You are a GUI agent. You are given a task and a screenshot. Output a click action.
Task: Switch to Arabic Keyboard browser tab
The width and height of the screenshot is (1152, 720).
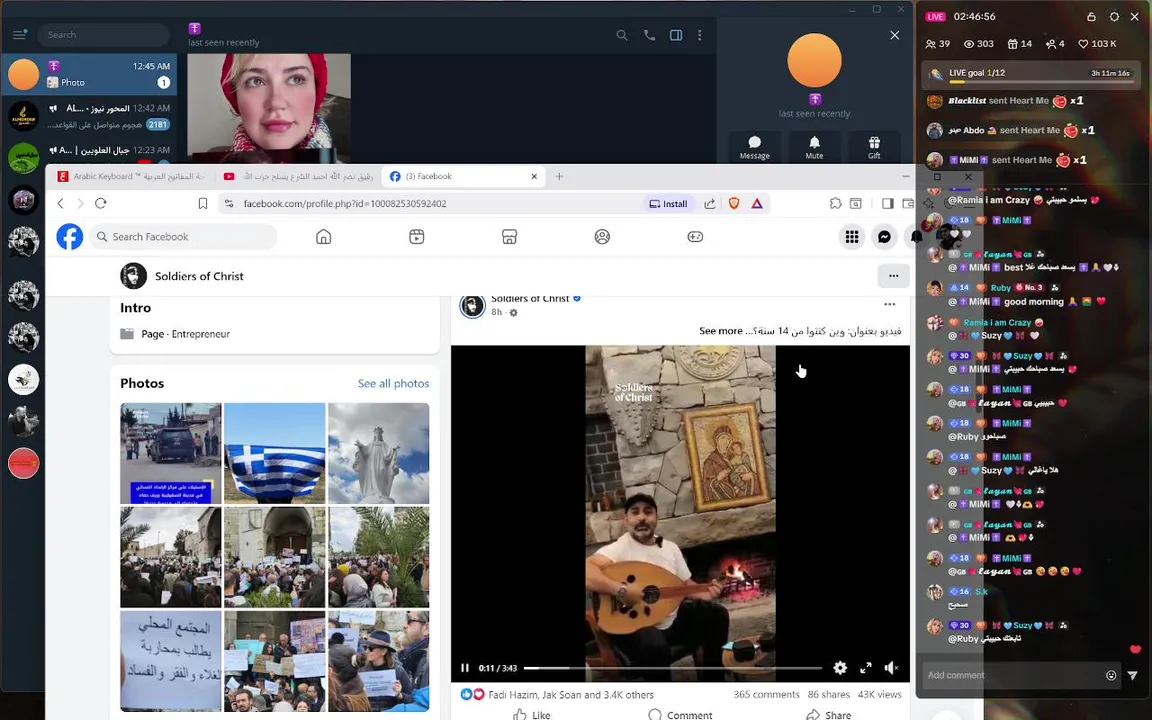click(132, 176)
